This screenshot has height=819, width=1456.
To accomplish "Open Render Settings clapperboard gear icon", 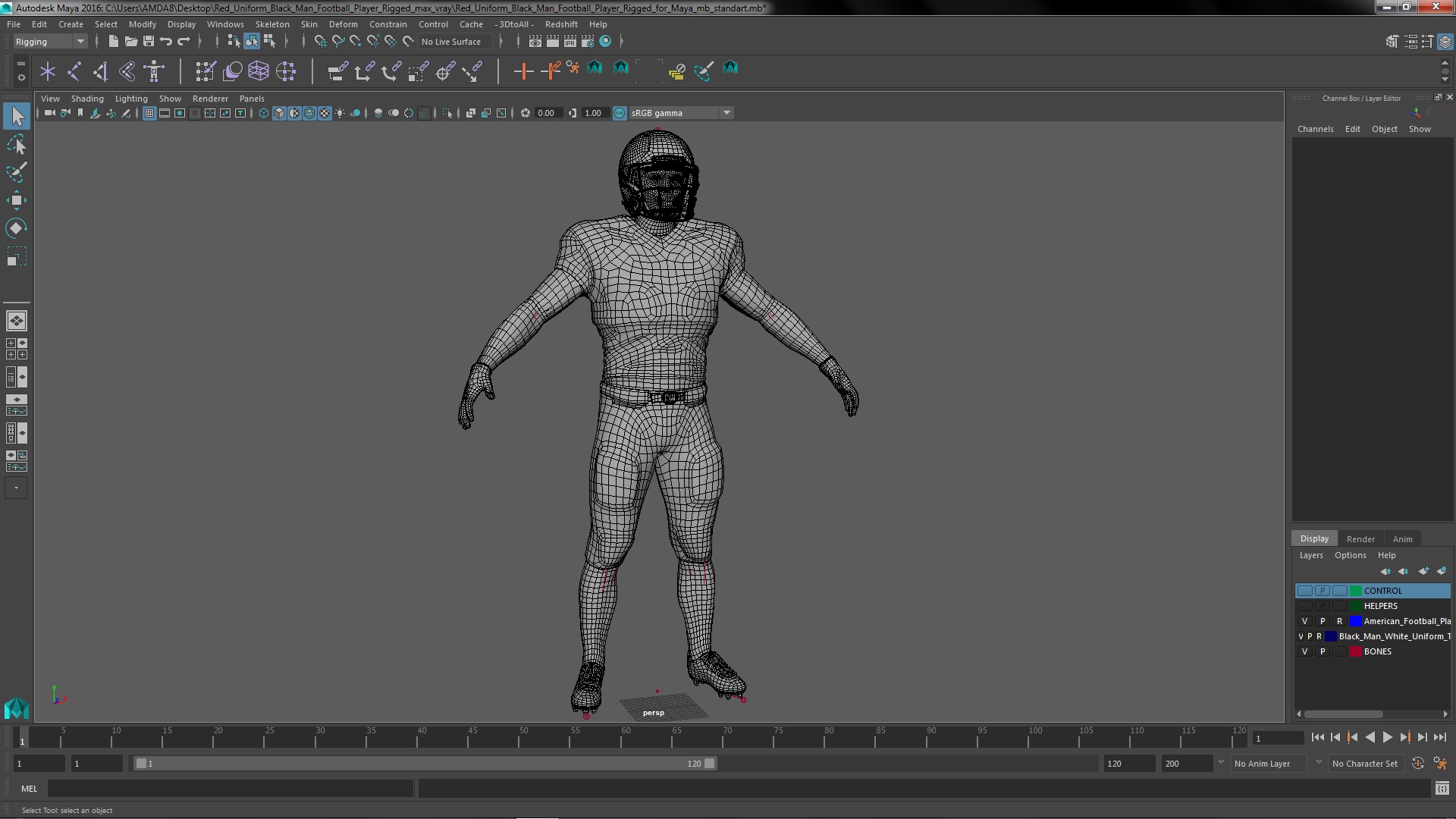I will coord(588,42).
